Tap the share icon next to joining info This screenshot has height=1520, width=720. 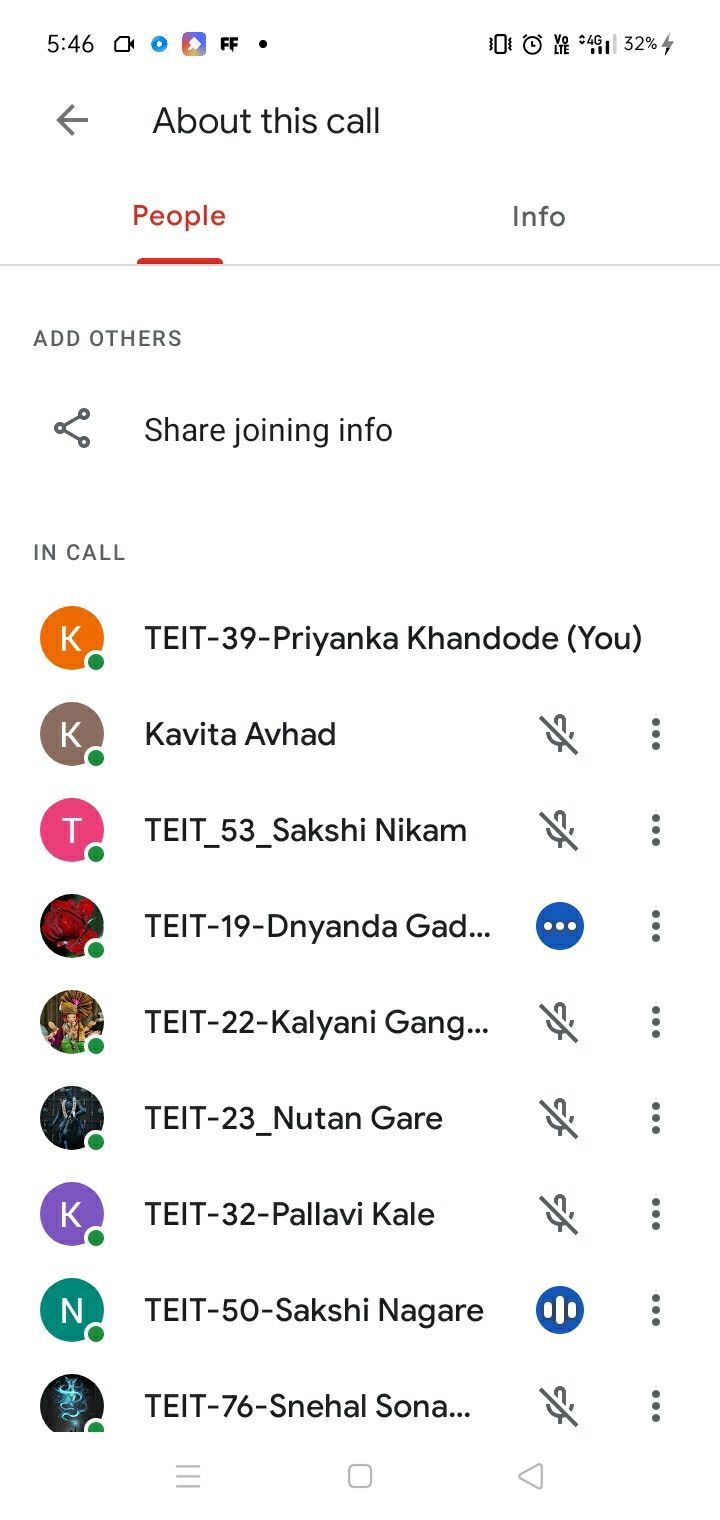pos(72,429)
